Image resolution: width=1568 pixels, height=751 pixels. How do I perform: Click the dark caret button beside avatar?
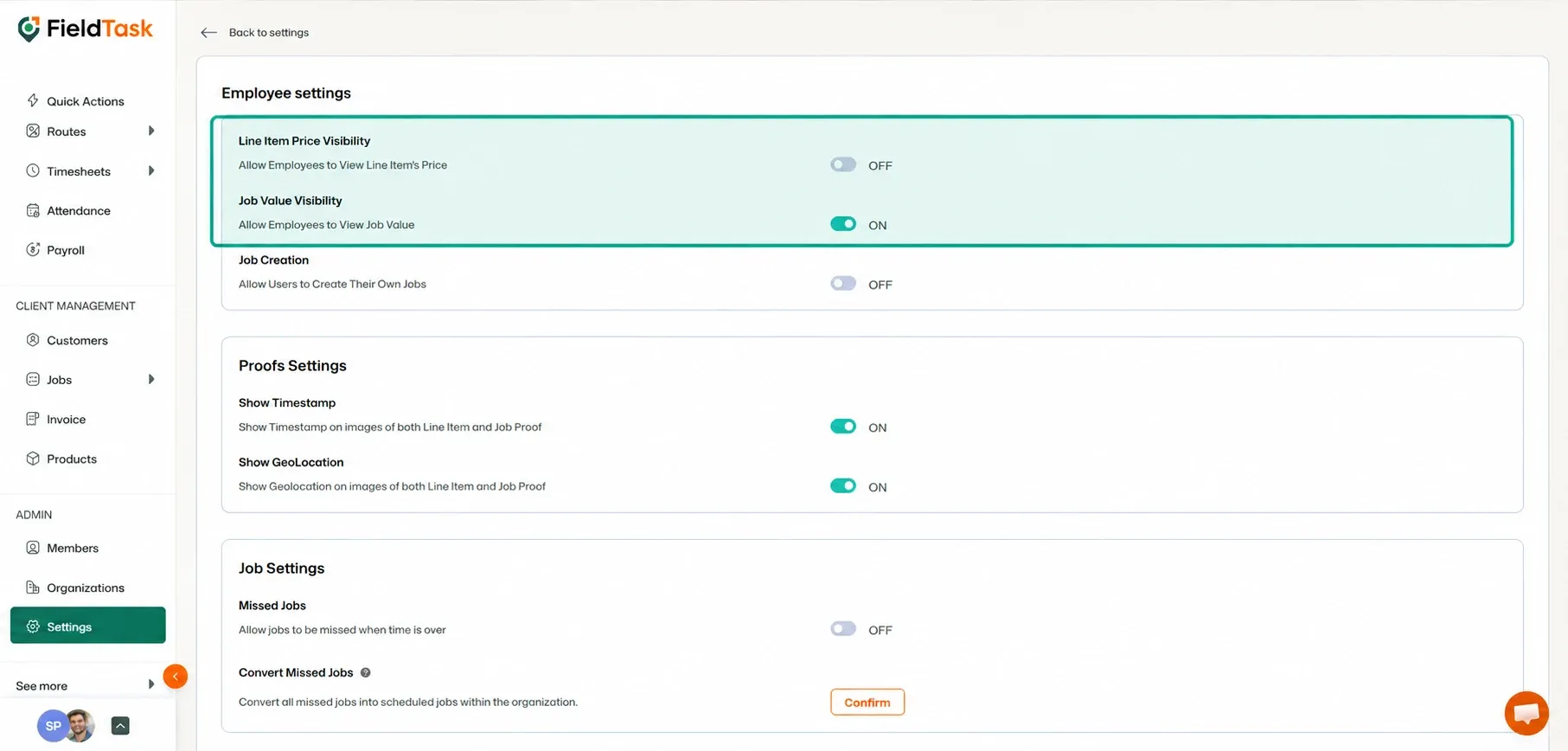(120, 726)
